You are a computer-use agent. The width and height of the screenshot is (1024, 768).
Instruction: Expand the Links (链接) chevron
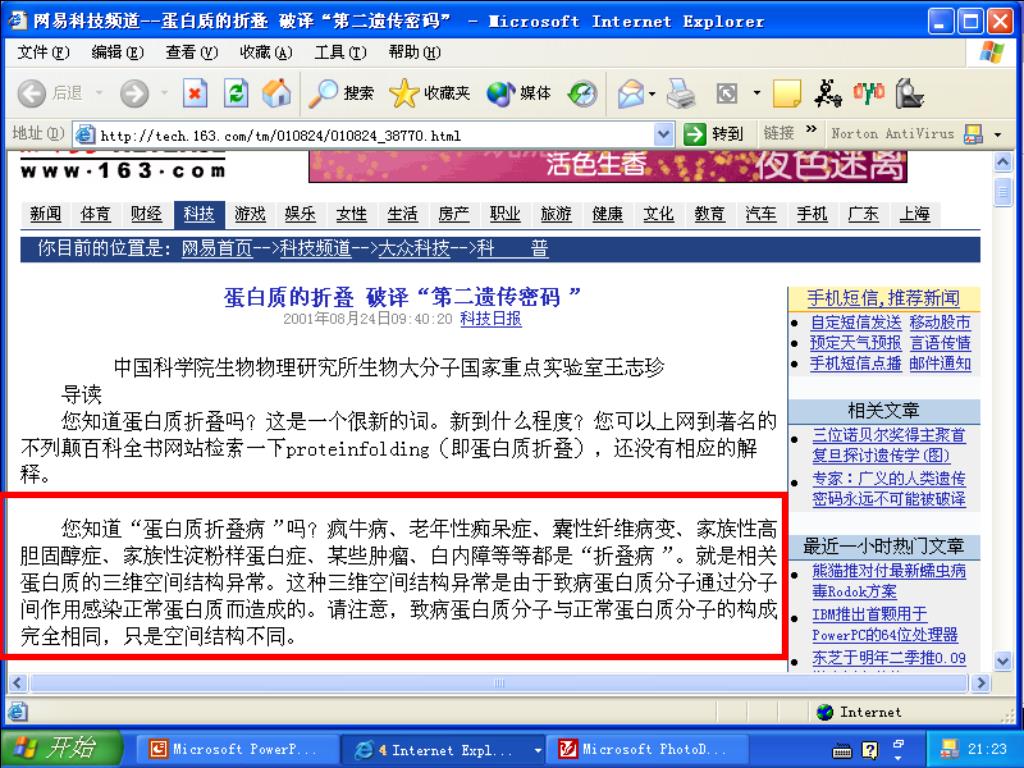tap(811, 129)
